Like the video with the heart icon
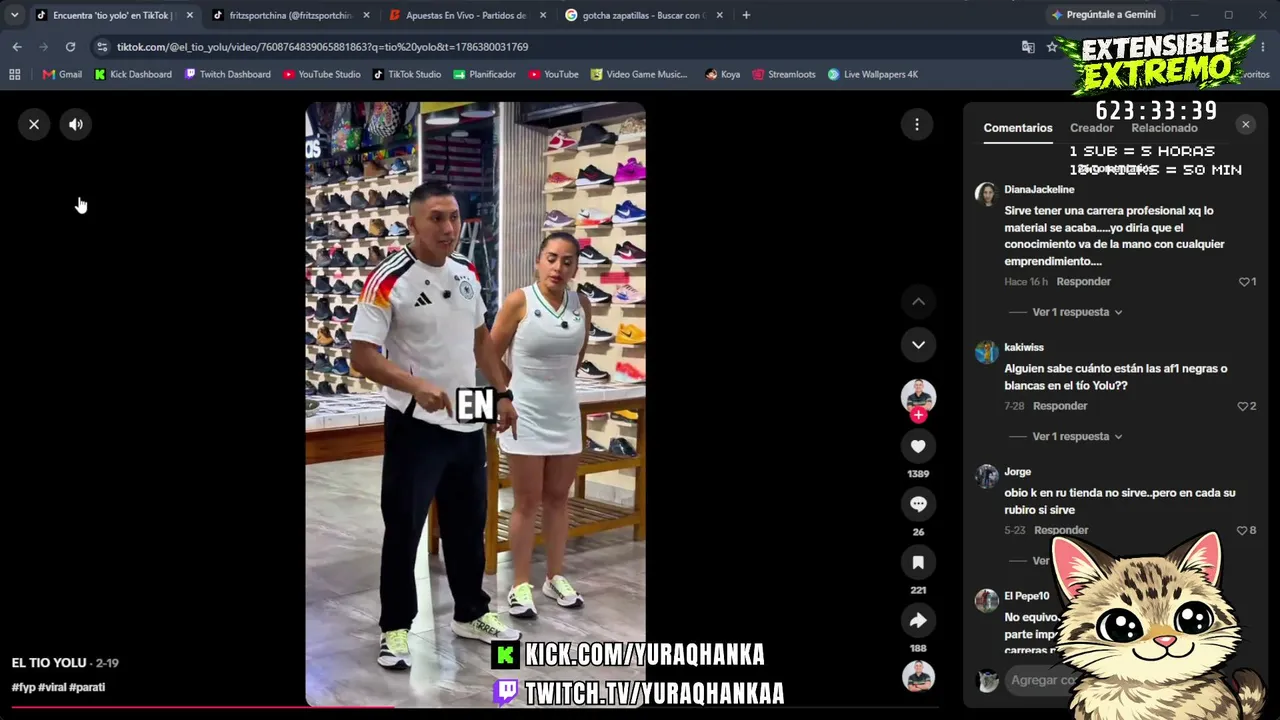 (x=918, y=446)
